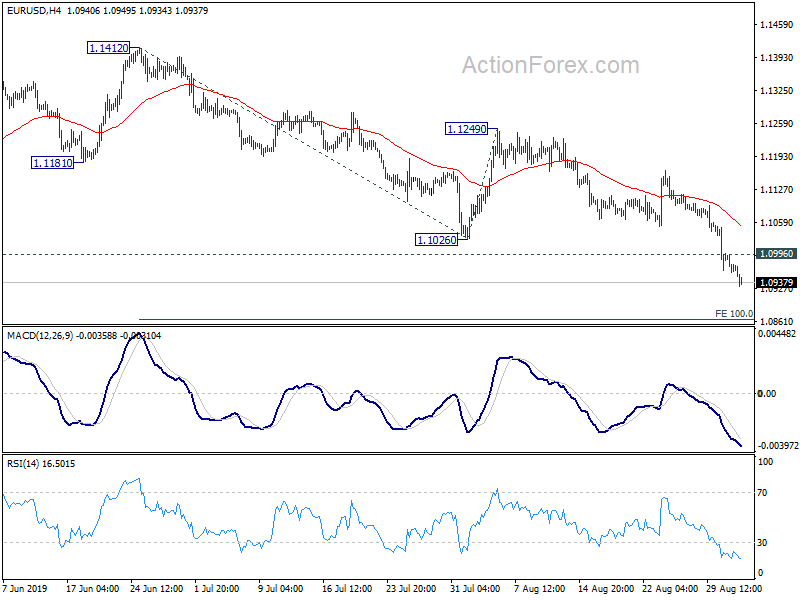This screenshot has width=800, height=600.
Task: Click the 1.14120 price label
Action: tap(109, 48)
